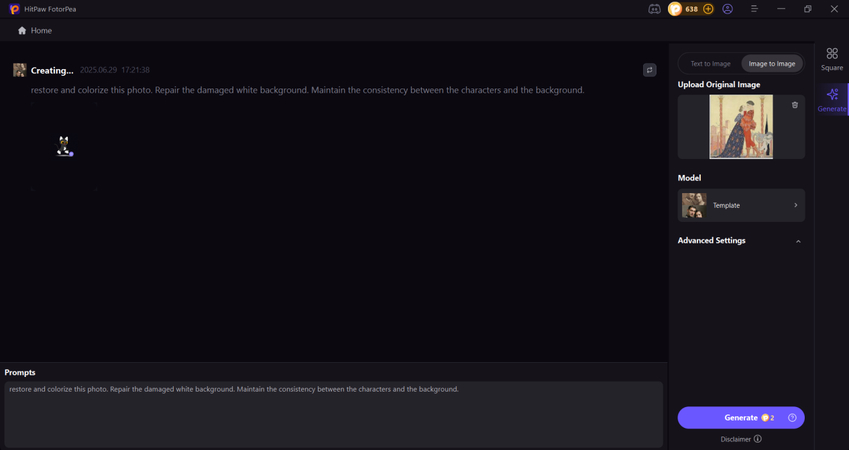Click the HitPaw FotorPea logo icon

pos(15,9)
